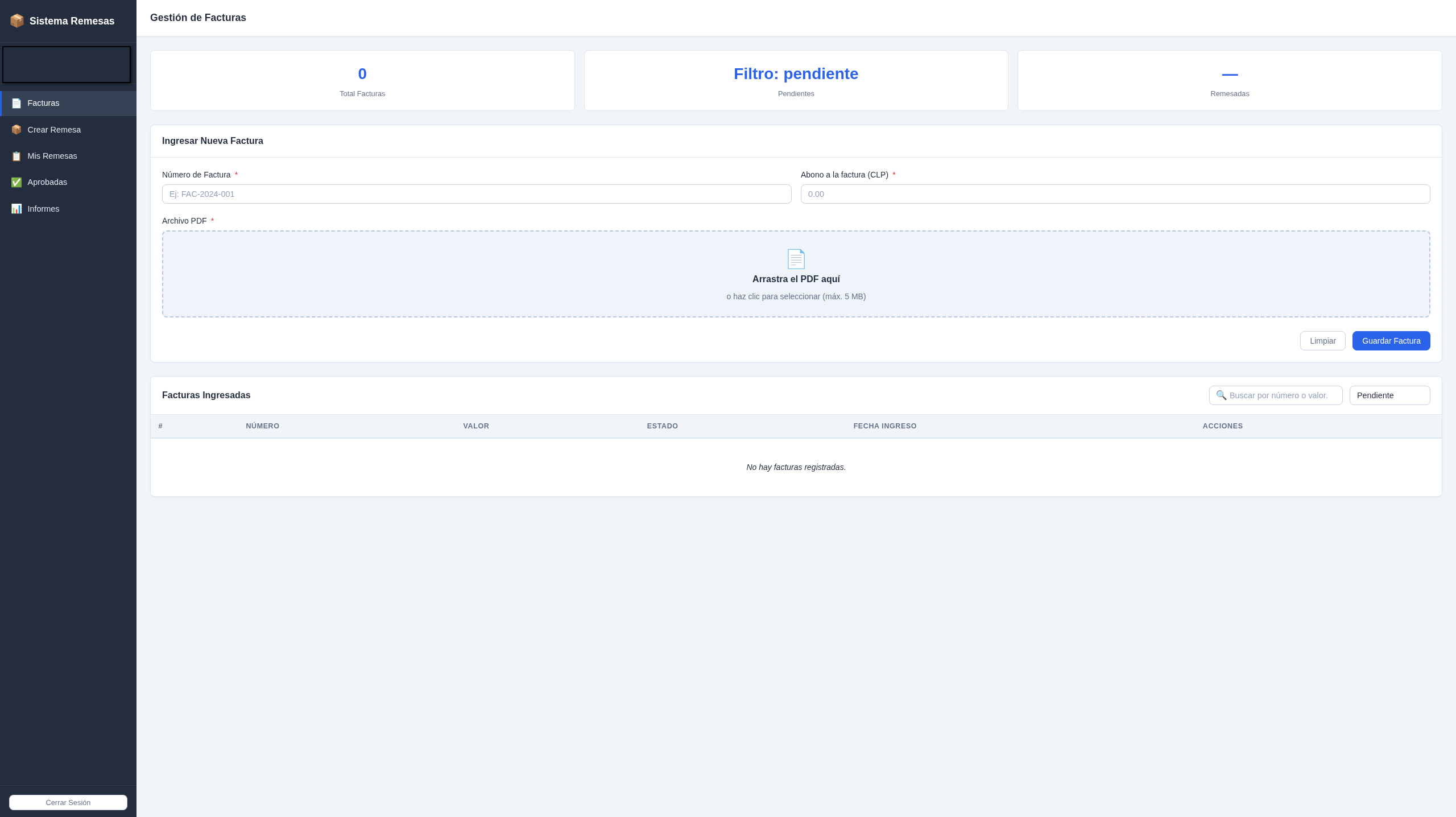The image size is (1456, 817).
Task: Log out with Cerrar Sesión button
Action: [x=68, y=802]
